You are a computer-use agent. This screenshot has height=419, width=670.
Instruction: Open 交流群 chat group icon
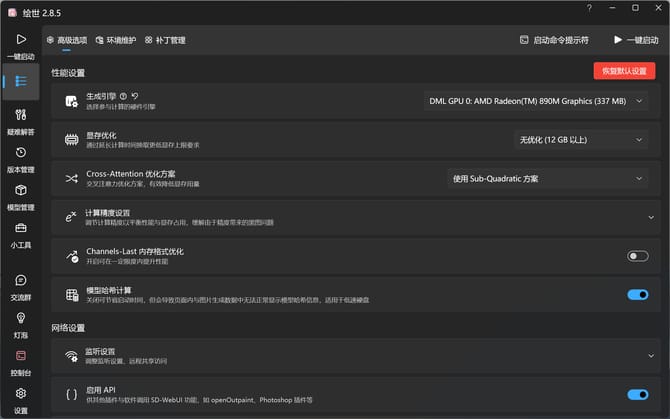[21, 281]
